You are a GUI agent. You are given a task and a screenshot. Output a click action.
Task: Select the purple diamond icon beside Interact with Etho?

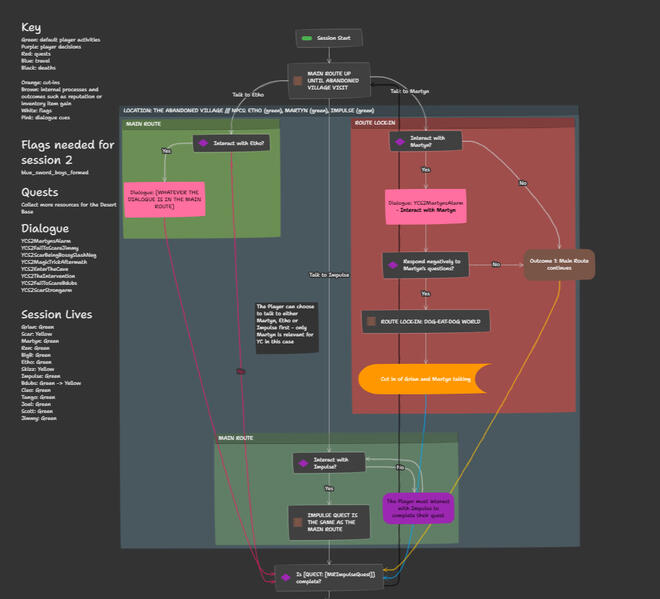click(x=203, y=143)
